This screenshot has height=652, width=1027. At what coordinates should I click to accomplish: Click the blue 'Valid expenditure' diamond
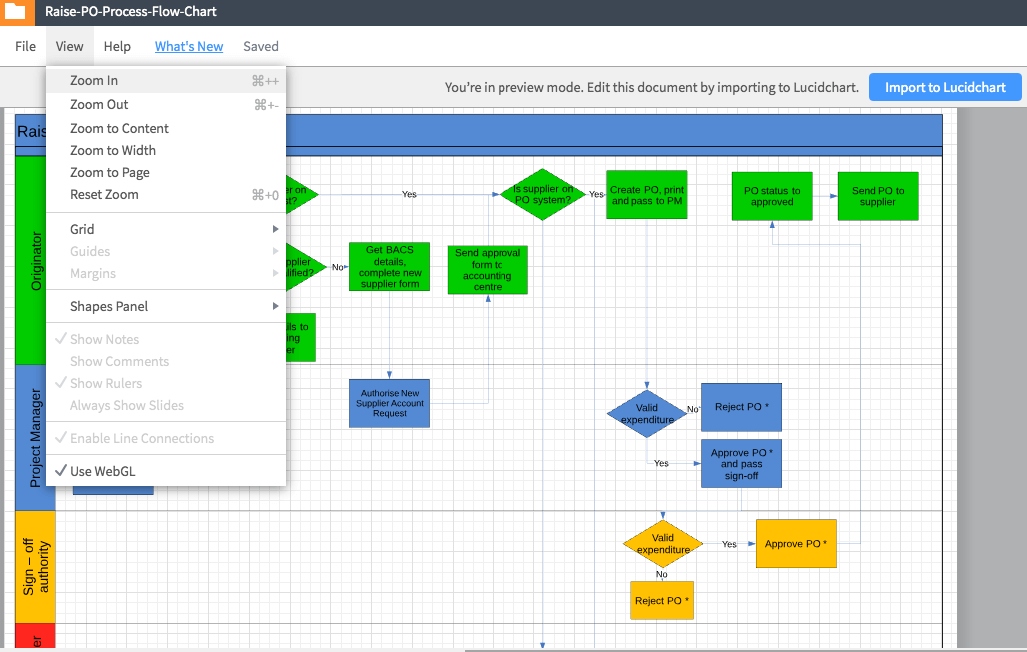pyautogui.click(x=647, y=413)
